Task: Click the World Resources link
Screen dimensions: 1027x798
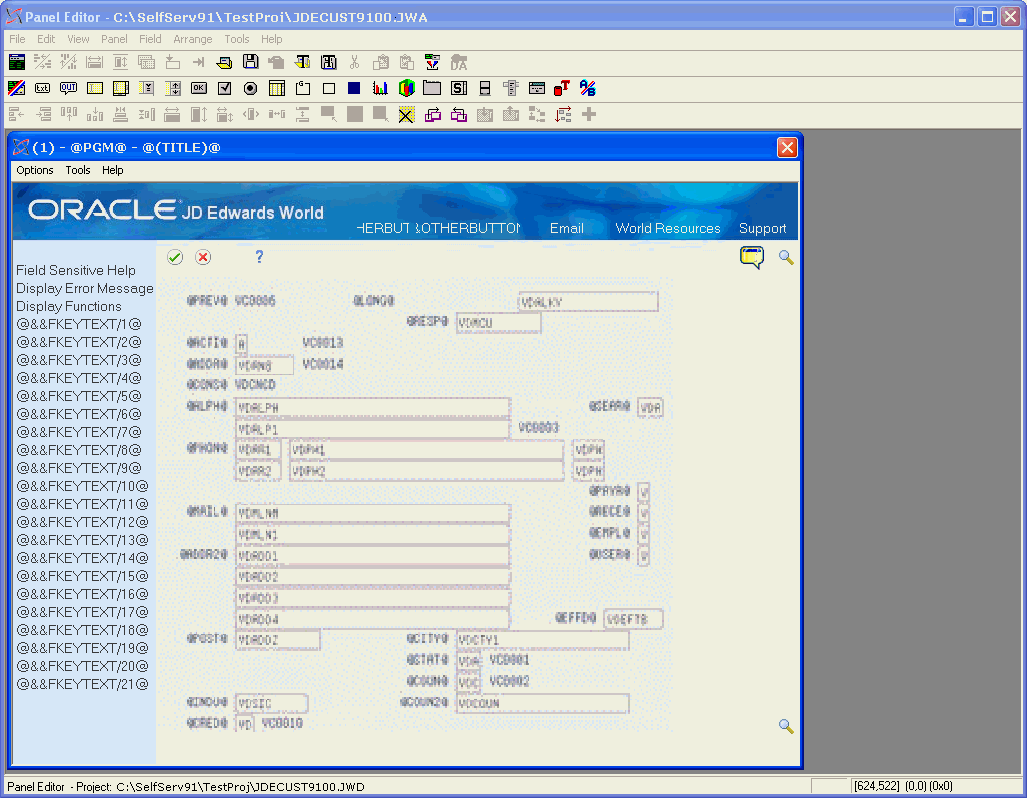Action: point(667,228)
